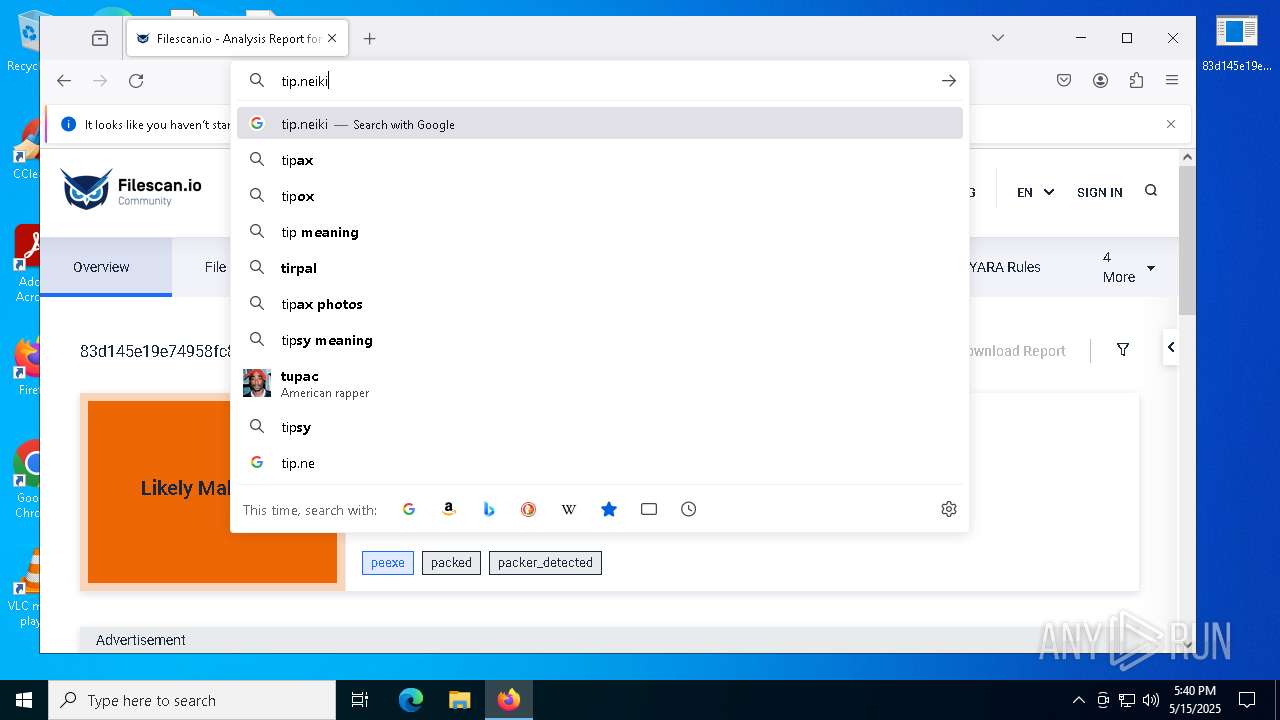Image resolution: width=1280 pixels, height=720 pixels.
Task: Search this time with DuckDuckGo icon
Action: click(529, 509)
